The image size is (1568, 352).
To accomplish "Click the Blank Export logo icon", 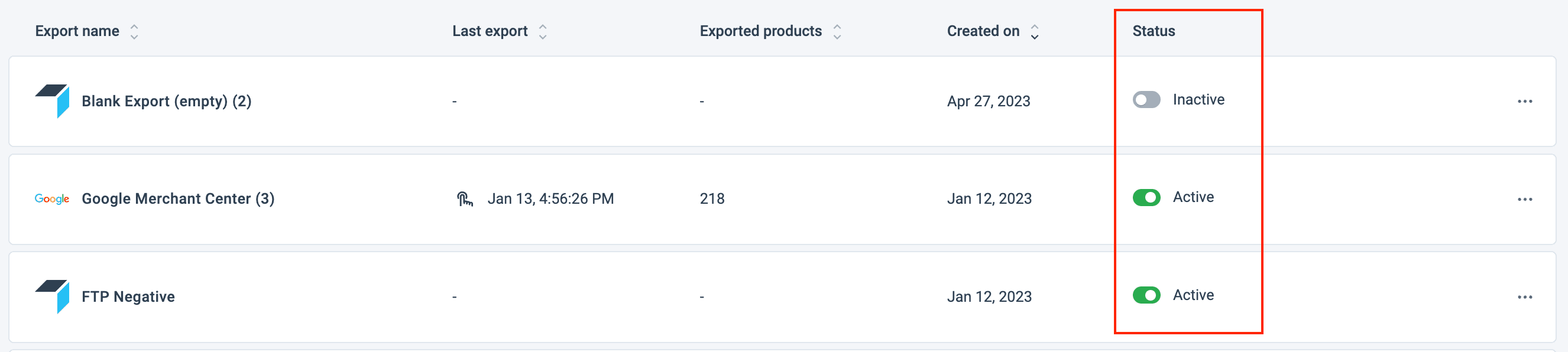I will tap(53, 101).
